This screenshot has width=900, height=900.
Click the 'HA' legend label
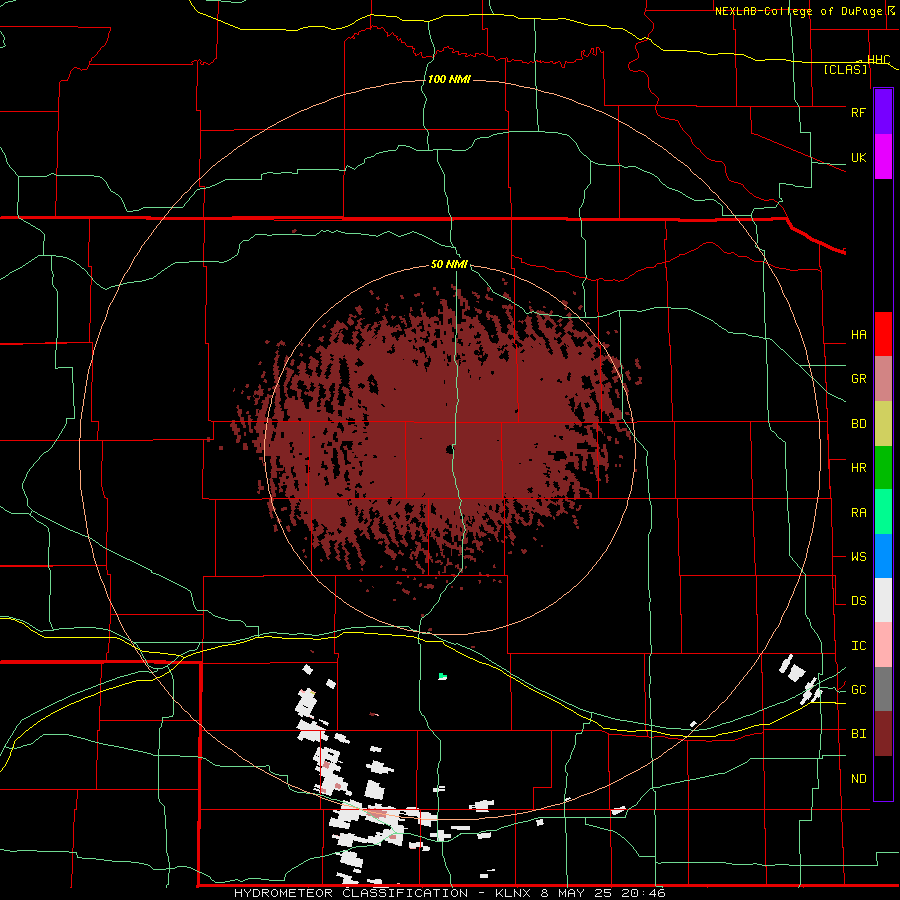[x=858, y=335]
